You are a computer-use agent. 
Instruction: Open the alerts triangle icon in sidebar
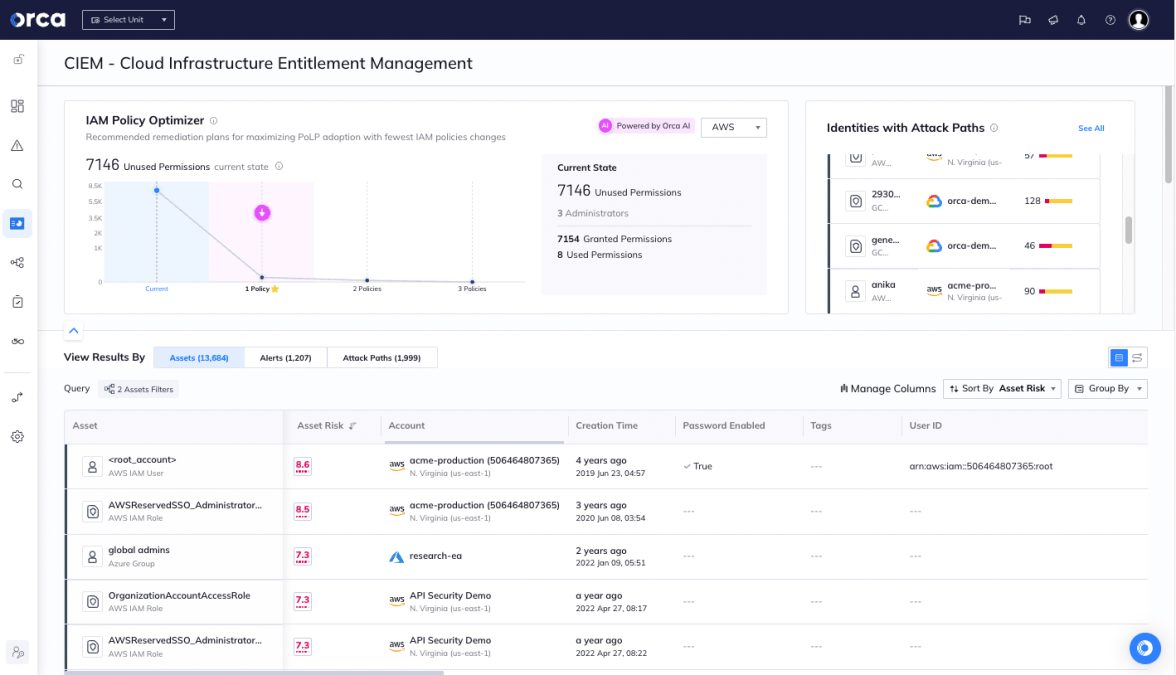pos(17,146)
